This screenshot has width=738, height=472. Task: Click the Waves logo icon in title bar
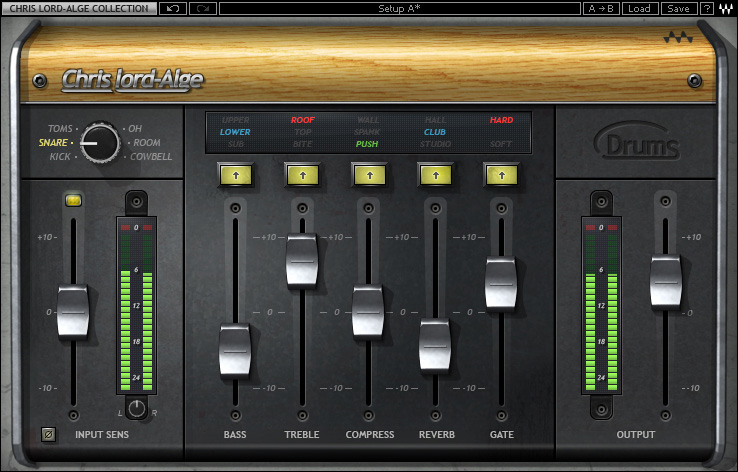click(x=725, y=8)
